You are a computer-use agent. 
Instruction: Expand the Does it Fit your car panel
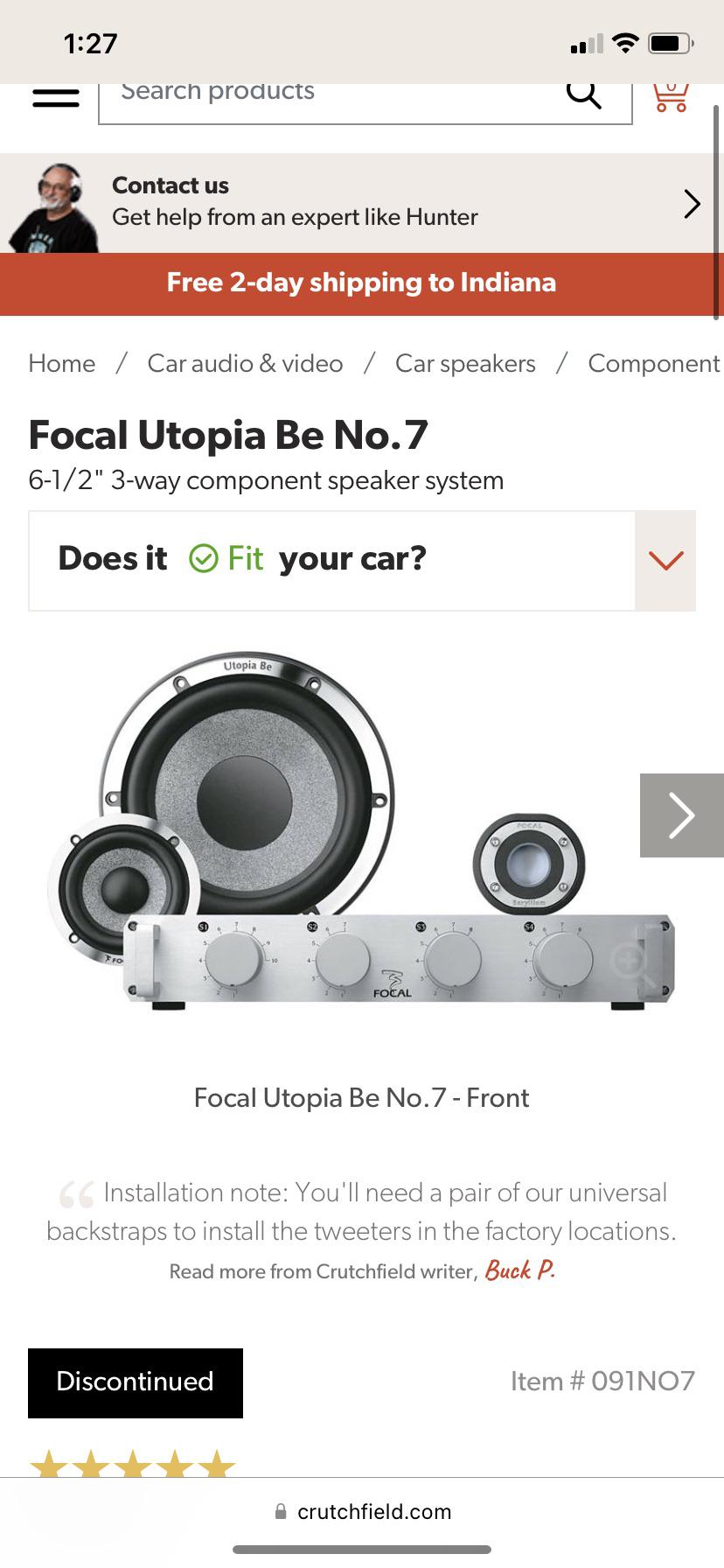(665, 560)
